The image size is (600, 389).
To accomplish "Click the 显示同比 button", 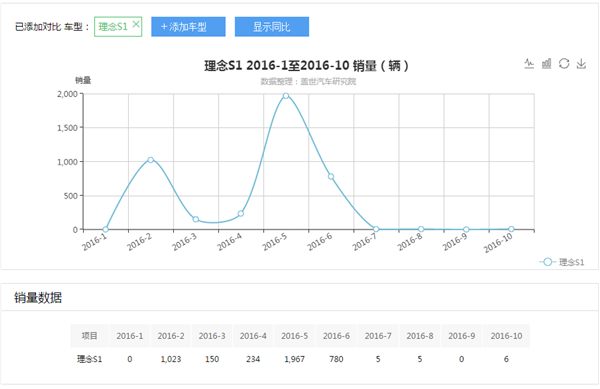I will click(272, 27).
